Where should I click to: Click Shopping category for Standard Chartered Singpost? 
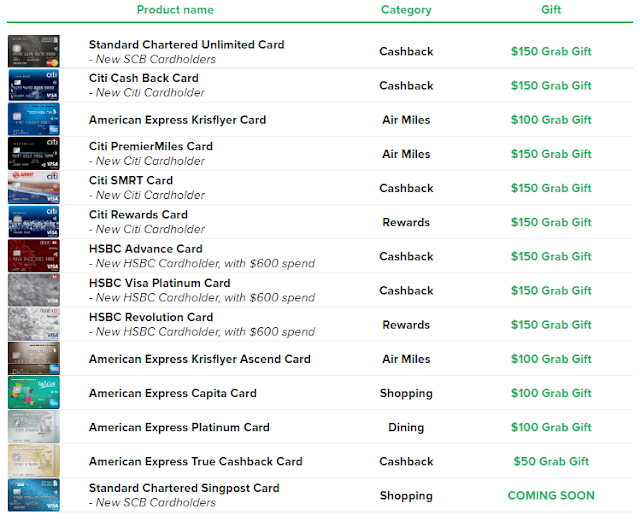tap(406, 496)
